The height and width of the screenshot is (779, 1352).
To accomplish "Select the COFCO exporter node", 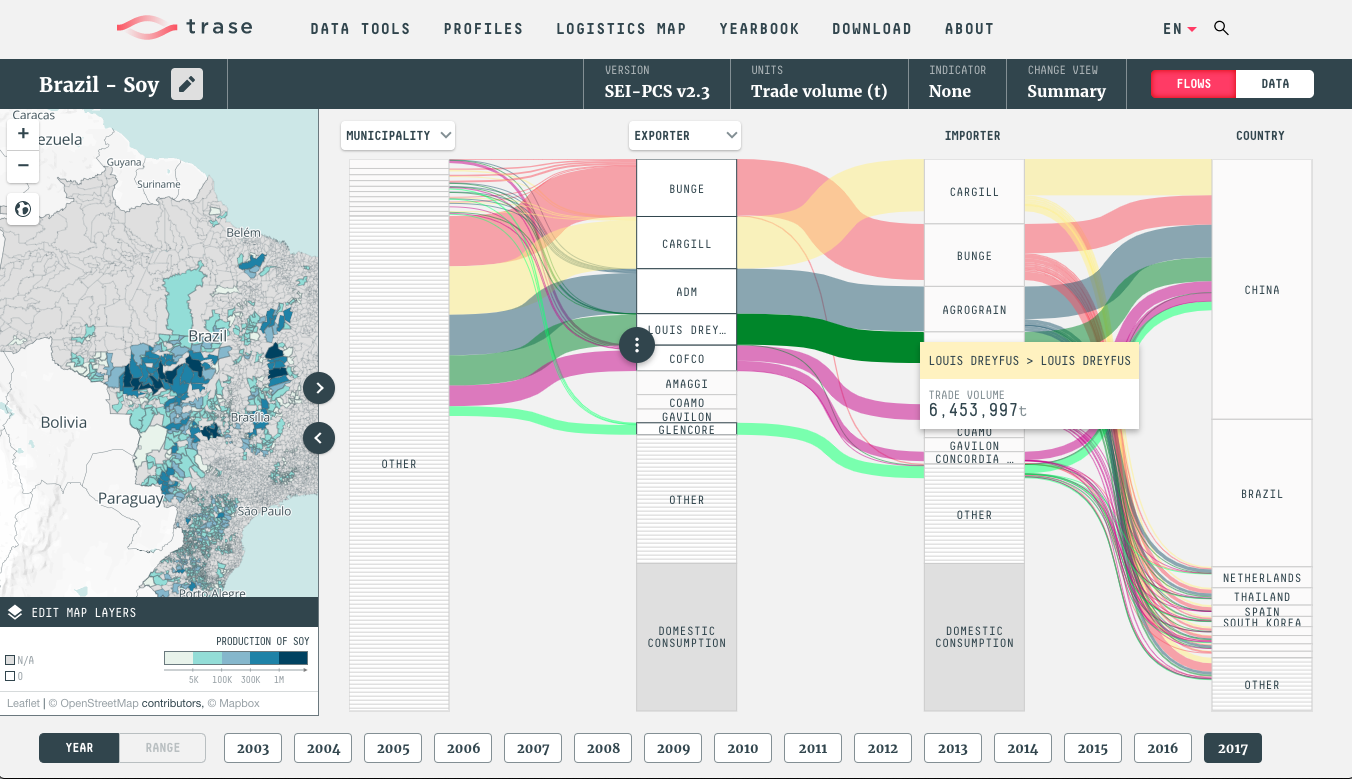I will click(x=686, y=358).
